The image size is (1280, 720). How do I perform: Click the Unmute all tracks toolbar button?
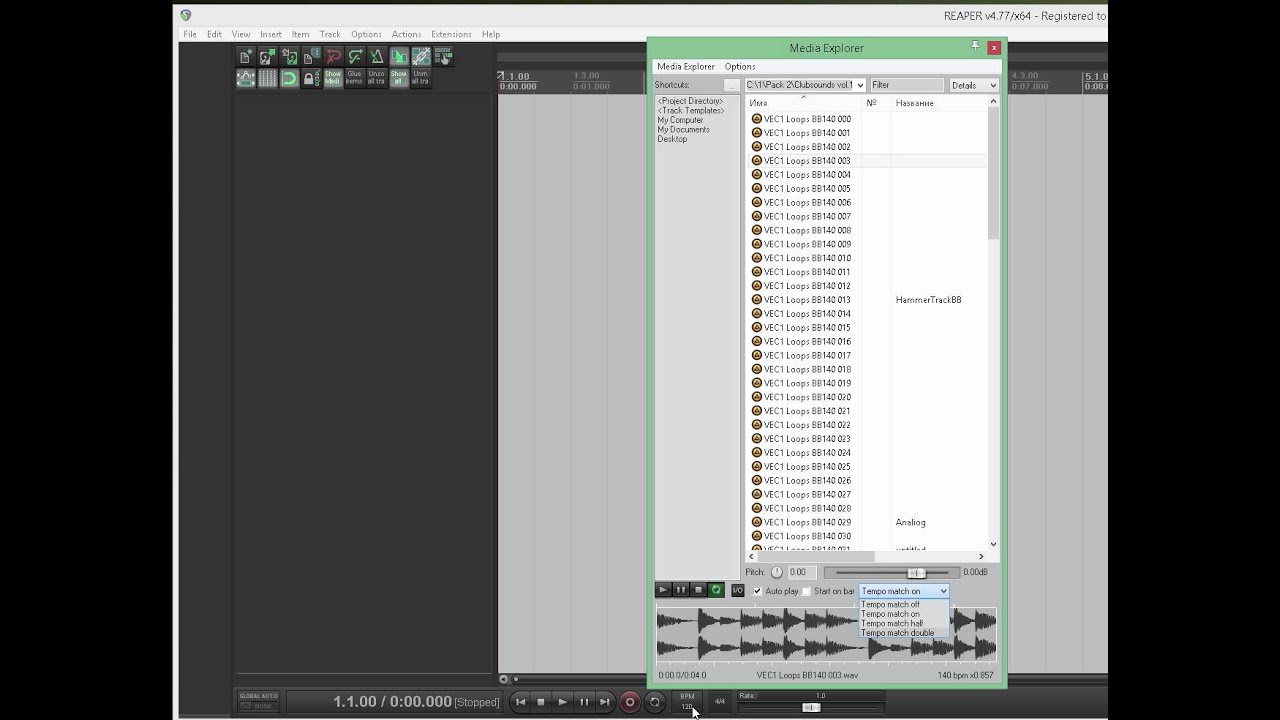pyautogui.click(x=421, y=78)
